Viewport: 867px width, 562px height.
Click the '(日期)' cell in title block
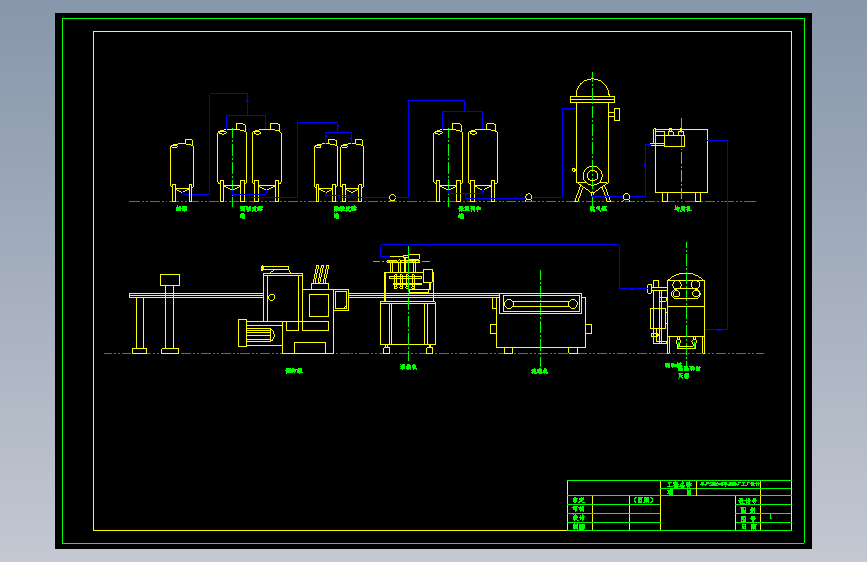(645, 499)
